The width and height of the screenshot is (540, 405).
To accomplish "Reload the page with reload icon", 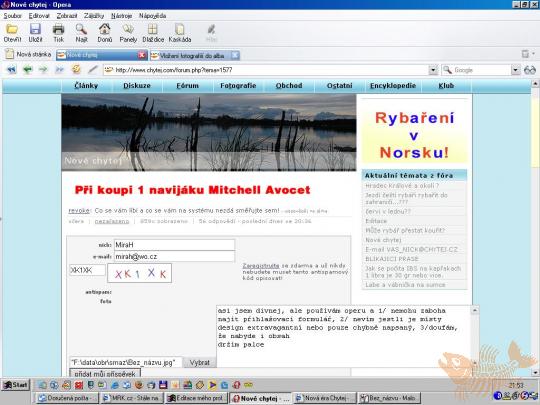I will coord(76,70).
